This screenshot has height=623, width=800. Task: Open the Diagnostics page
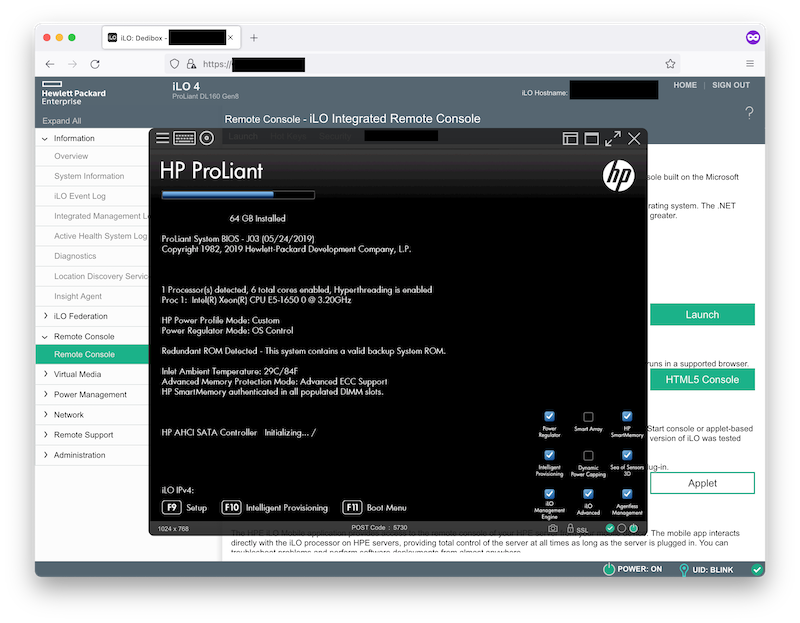pos(75,256)
